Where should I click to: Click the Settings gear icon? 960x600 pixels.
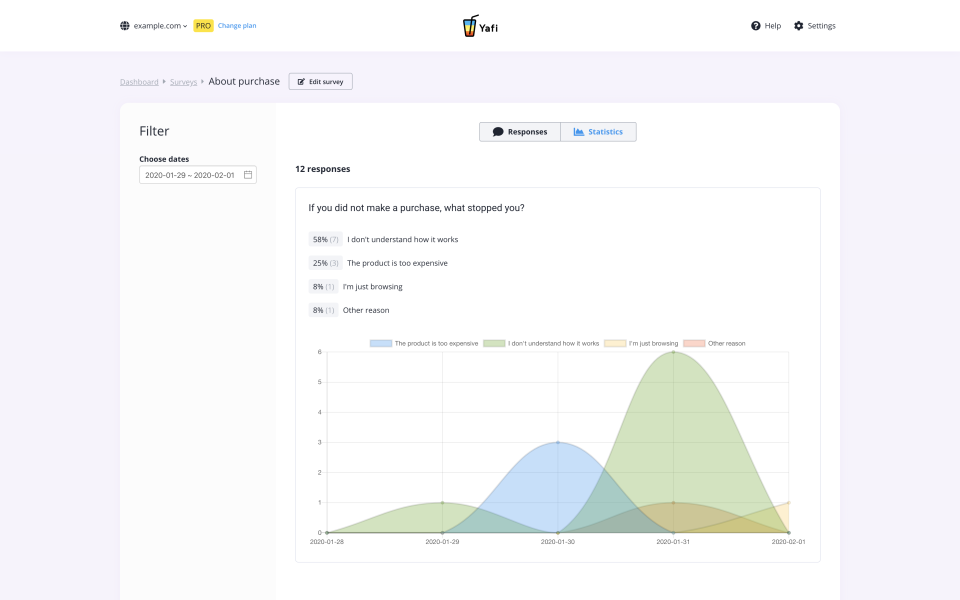799,26
